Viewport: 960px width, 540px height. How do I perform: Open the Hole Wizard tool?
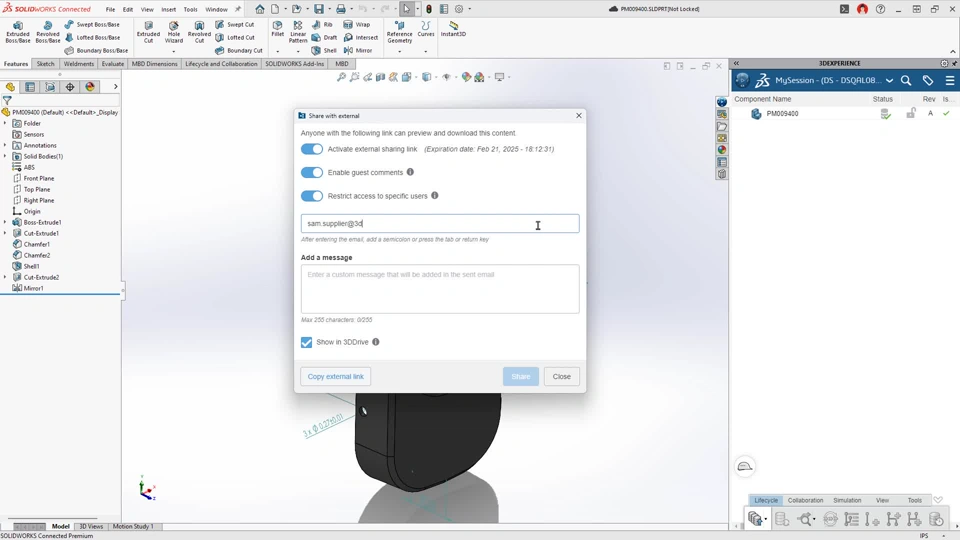tap(174, 32)
